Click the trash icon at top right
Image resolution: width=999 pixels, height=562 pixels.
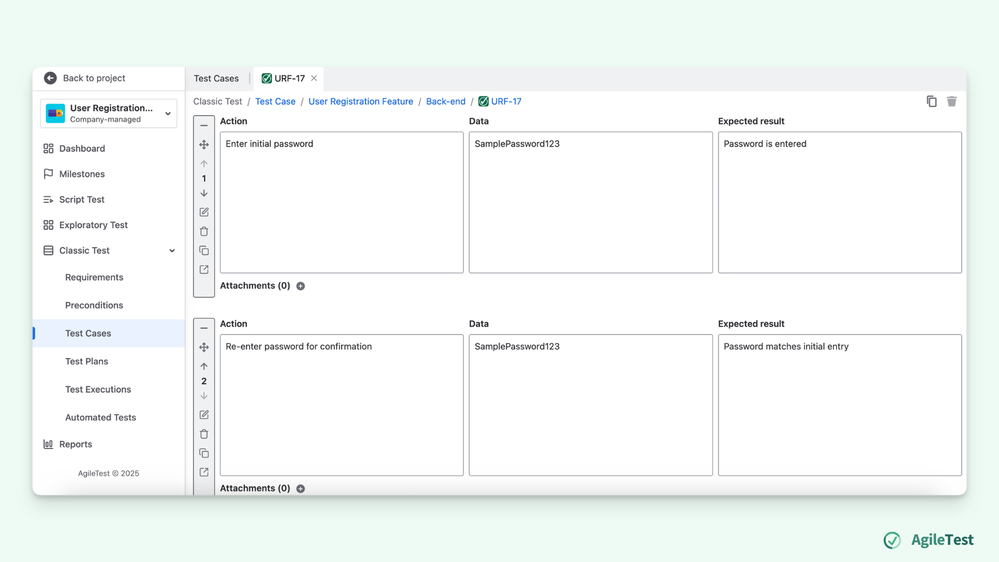pyautogui.click(x=952, y=101)
